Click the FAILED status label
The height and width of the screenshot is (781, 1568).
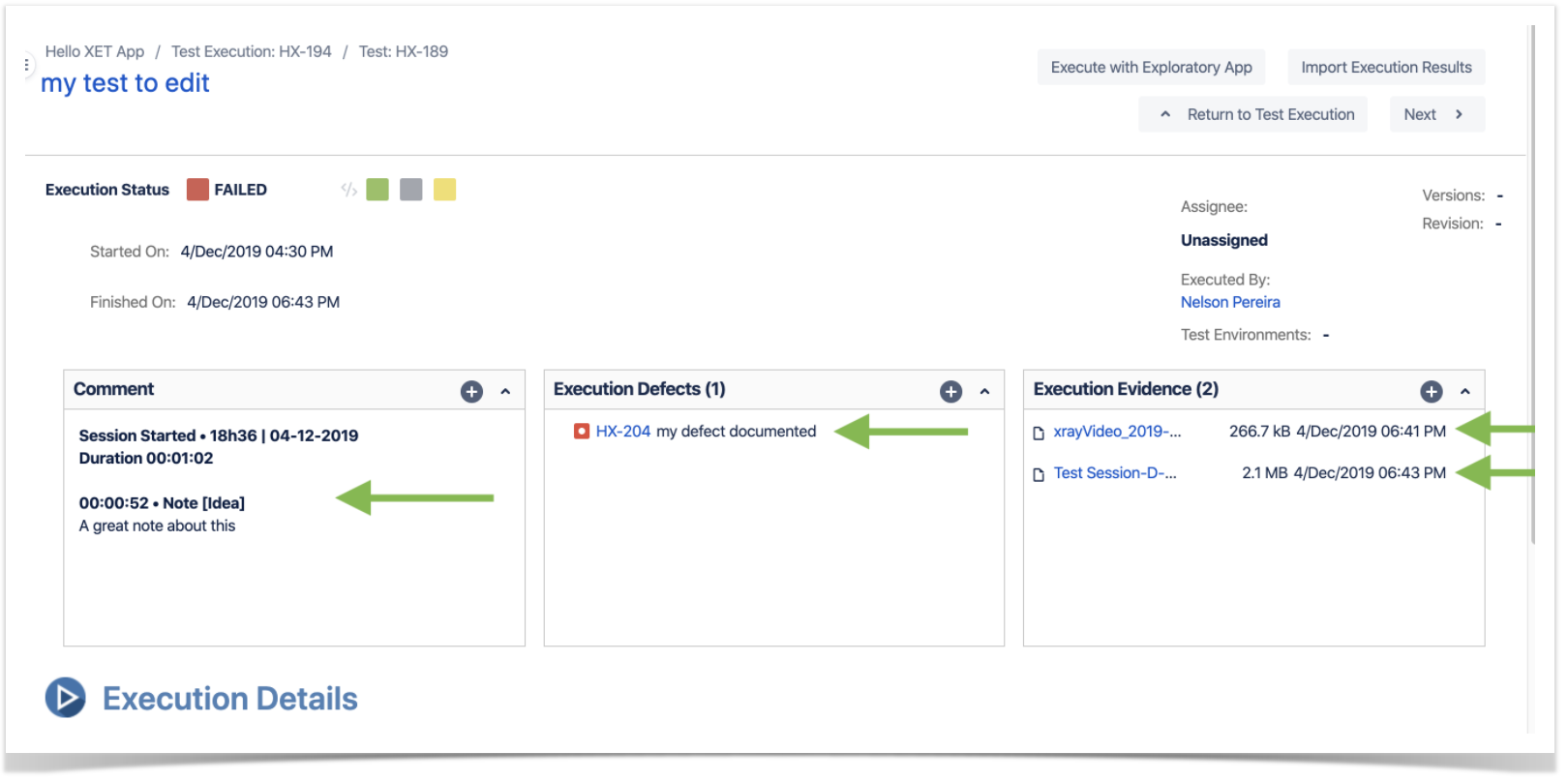tap(241, 190)
